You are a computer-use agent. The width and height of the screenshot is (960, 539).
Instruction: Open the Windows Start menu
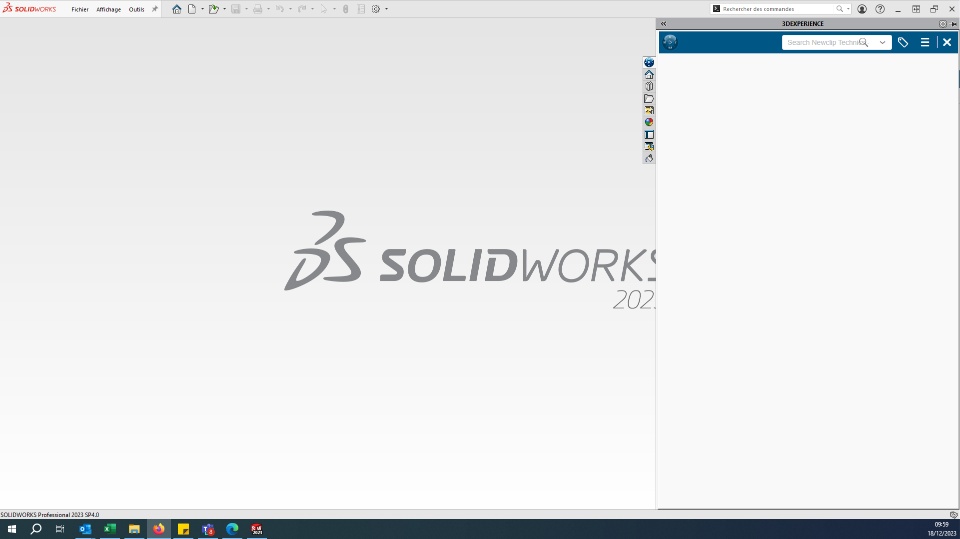tap(12, 529)
